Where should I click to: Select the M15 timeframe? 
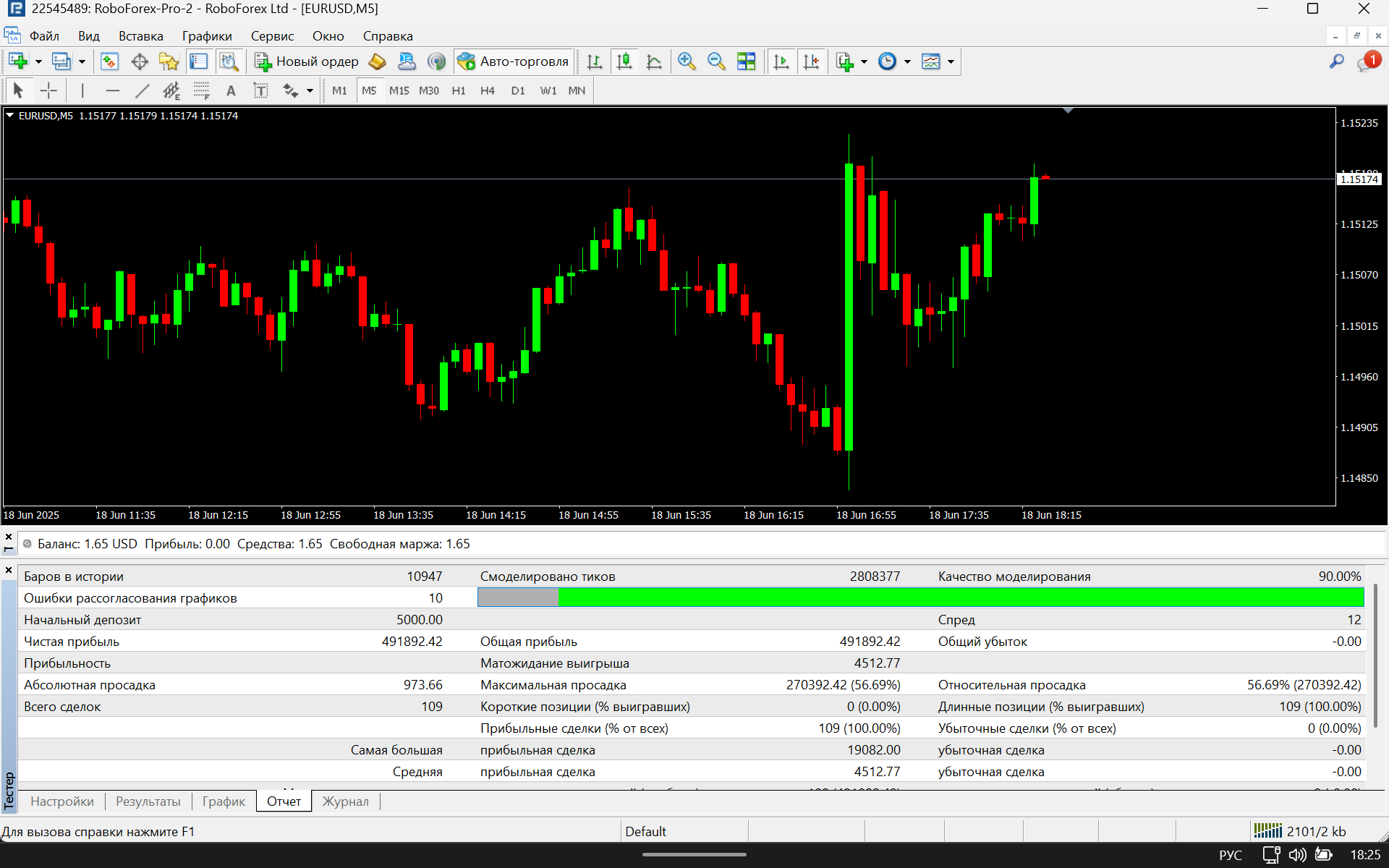tap(399, 90)
